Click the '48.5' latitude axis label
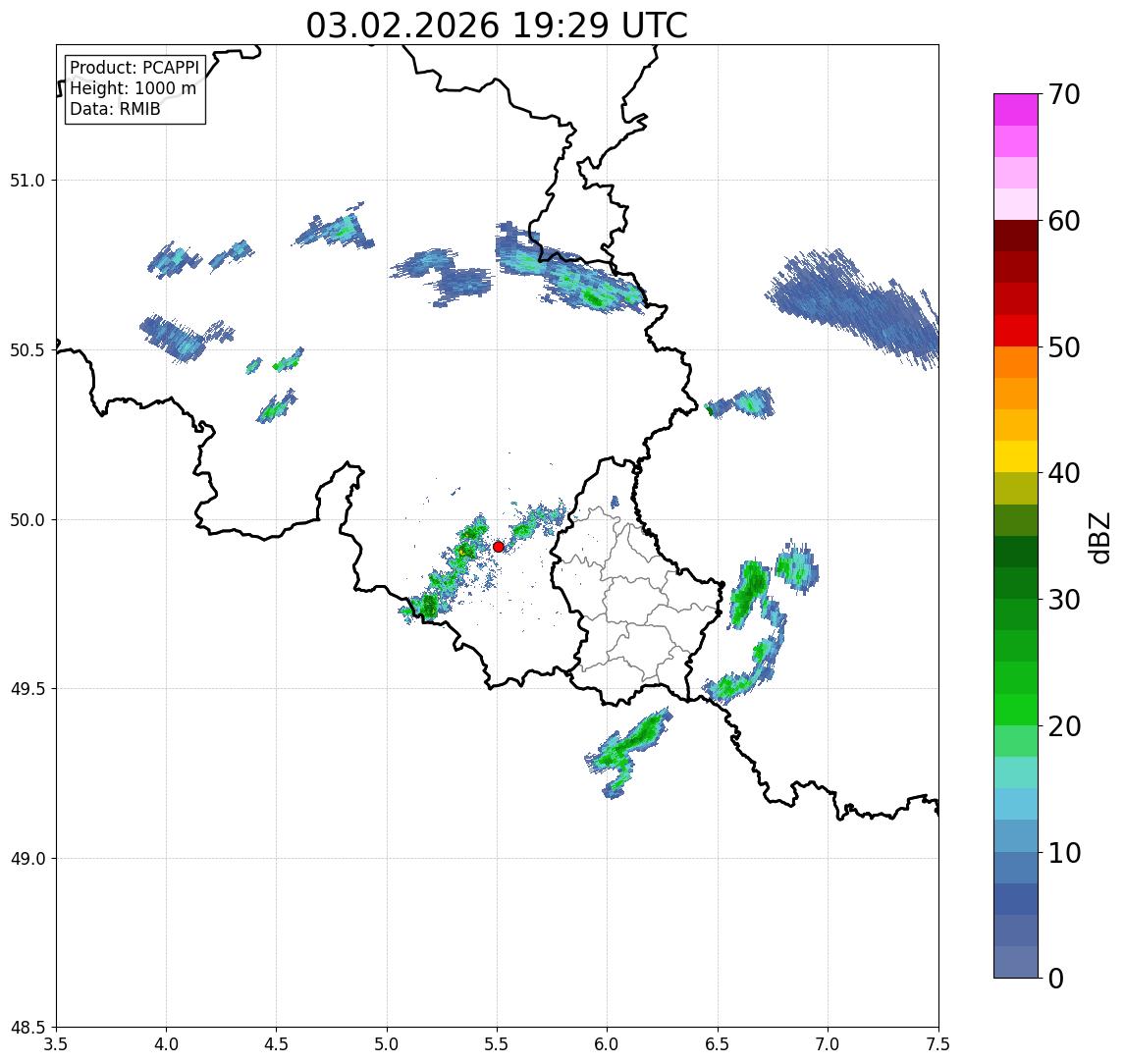 (27, 1028)
